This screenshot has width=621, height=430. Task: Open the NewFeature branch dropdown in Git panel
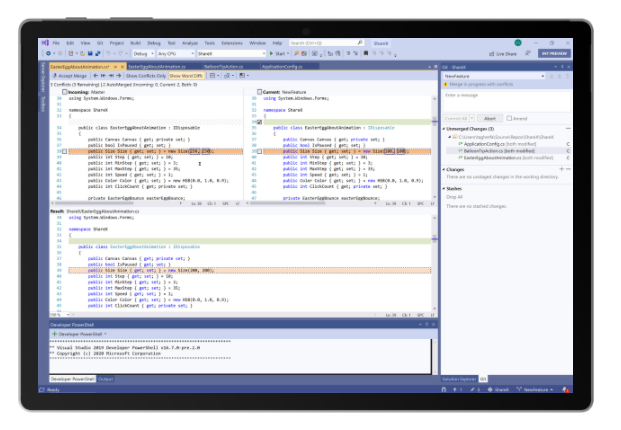pos(493,76)
